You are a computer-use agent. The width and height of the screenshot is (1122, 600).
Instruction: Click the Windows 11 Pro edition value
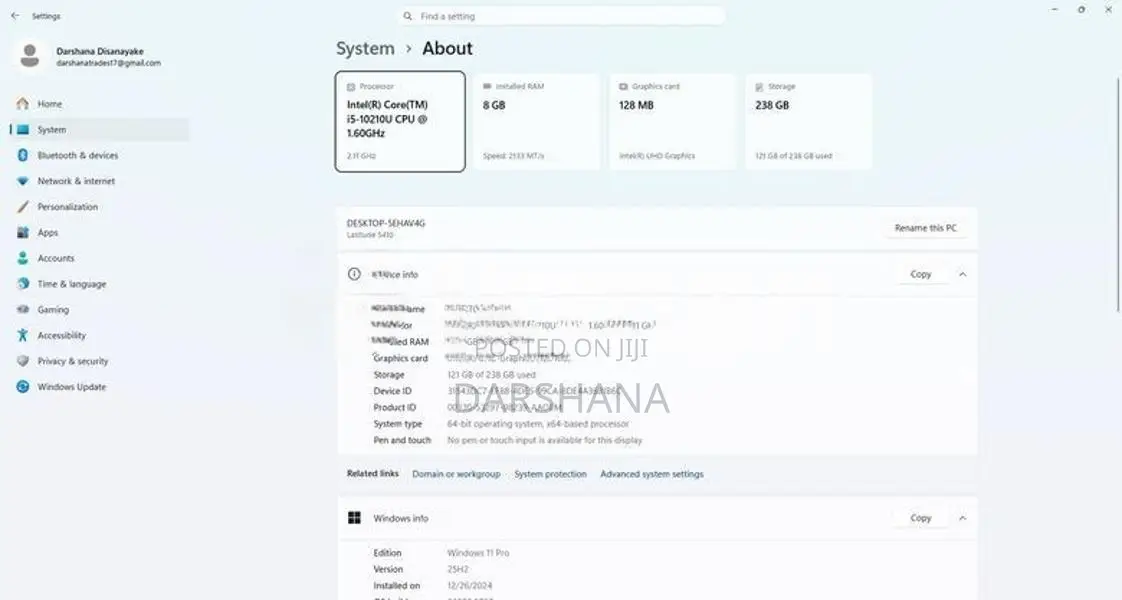[478, 553]
